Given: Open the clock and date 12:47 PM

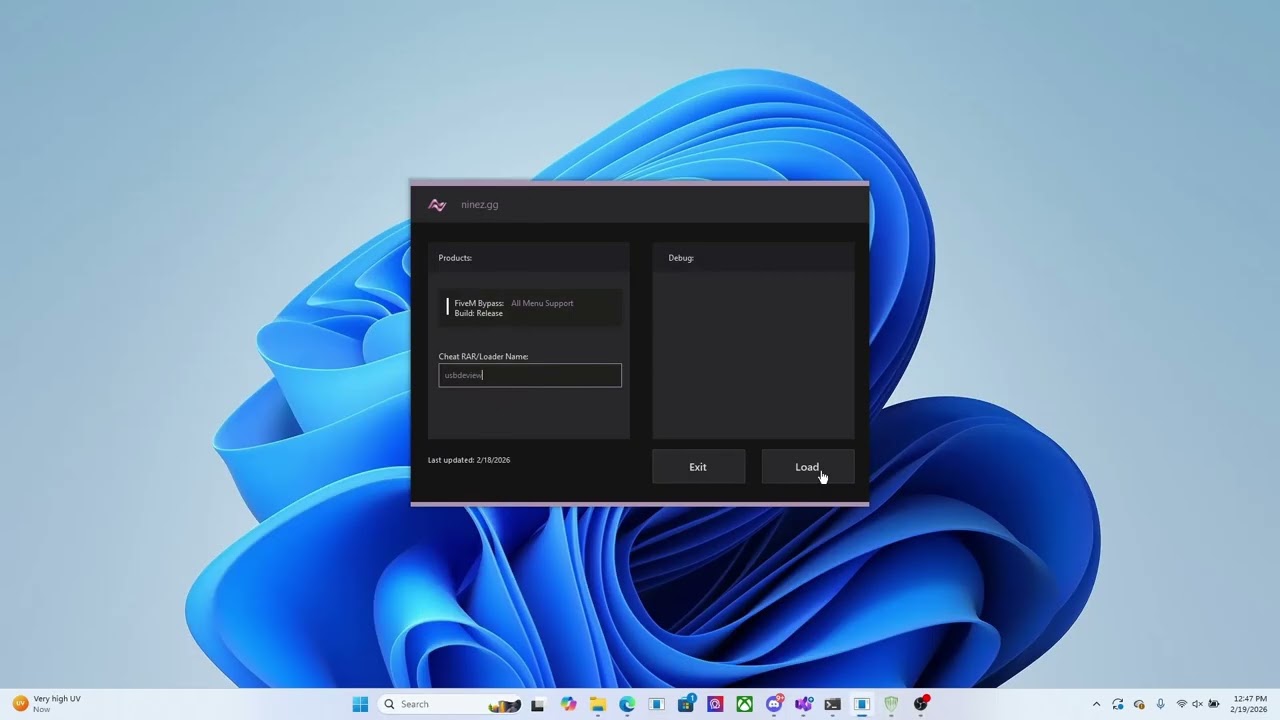Looking at the screenshot, I should point(1250,704).
